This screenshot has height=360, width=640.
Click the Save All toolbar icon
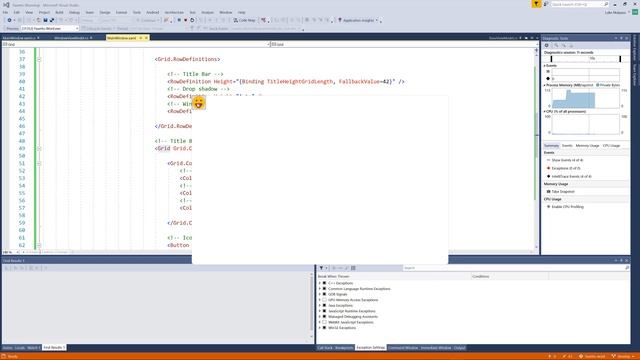click(52, 20)
